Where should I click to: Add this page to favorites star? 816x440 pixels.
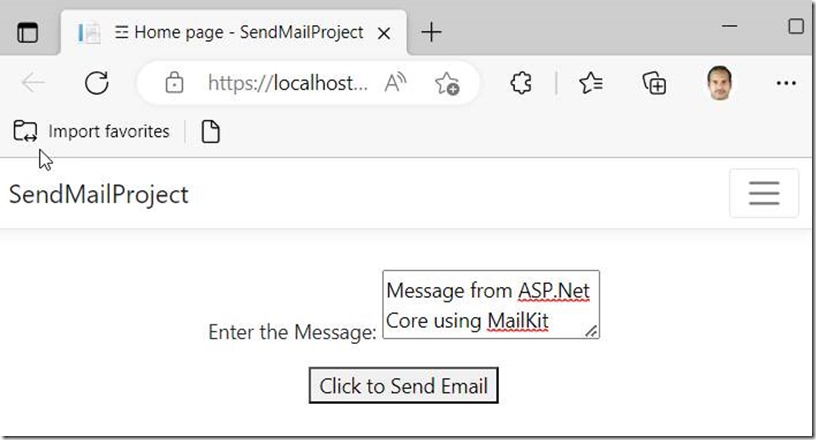tap(447, 83)
